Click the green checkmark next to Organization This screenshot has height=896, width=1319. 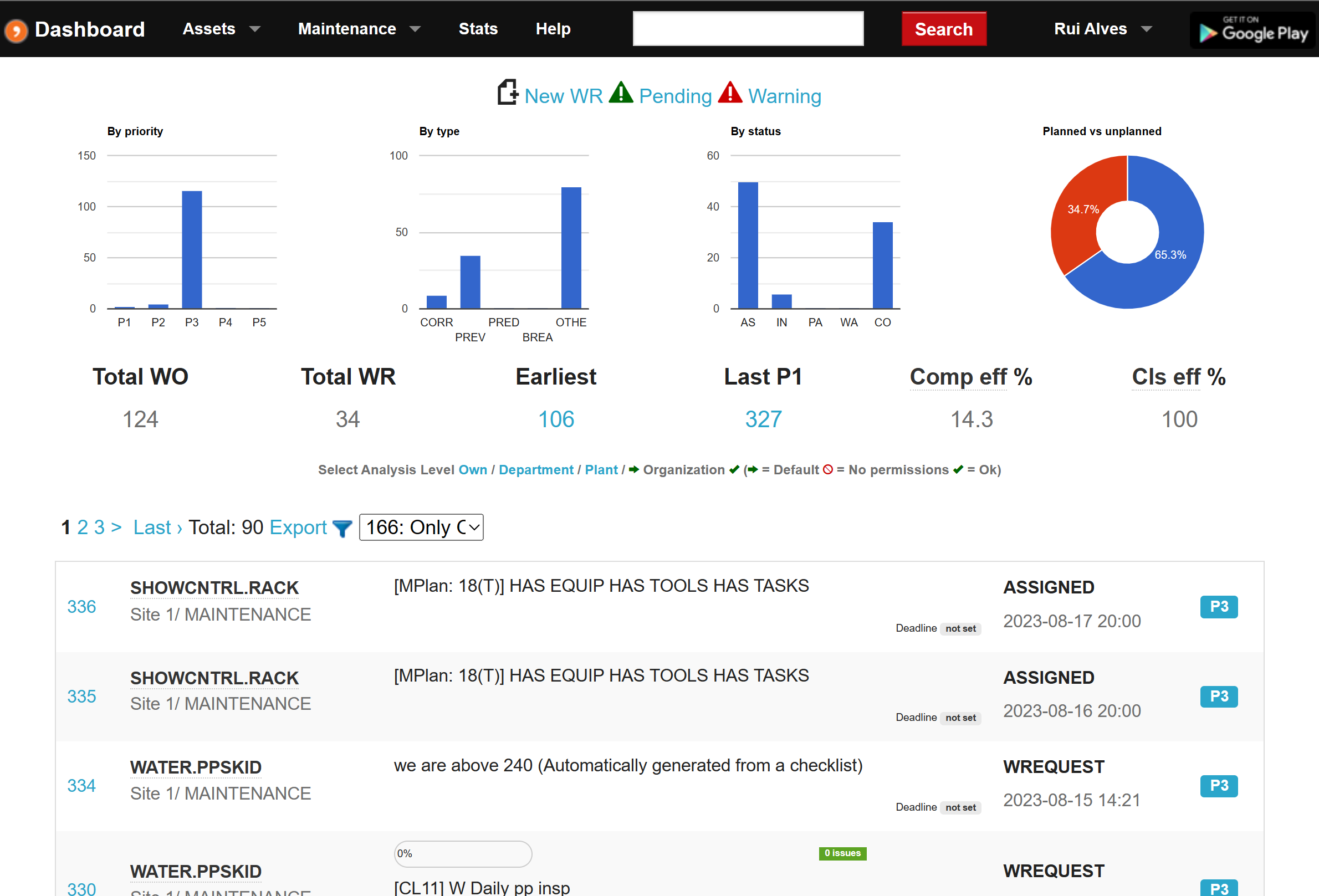(x=733, y=470)
